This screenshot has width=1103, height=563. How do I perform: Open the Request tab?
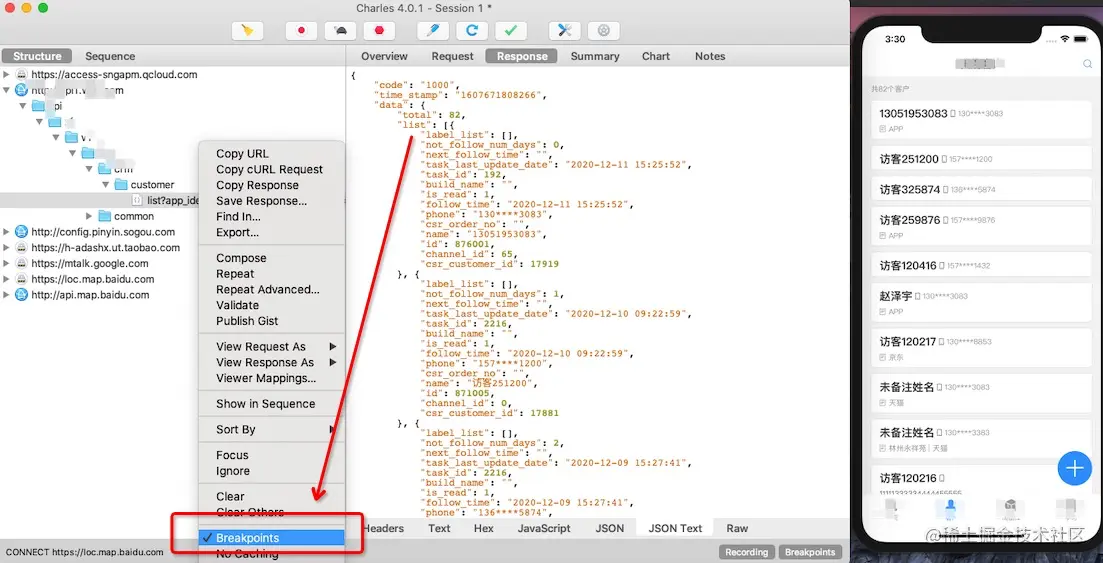click(452, 56)
